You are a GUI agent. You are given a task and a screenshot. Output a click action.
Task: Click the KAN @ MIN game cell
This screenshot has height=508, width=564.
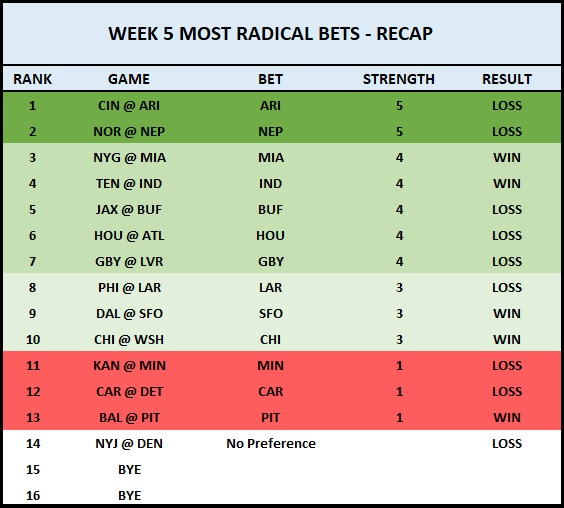tap(129, 366)
